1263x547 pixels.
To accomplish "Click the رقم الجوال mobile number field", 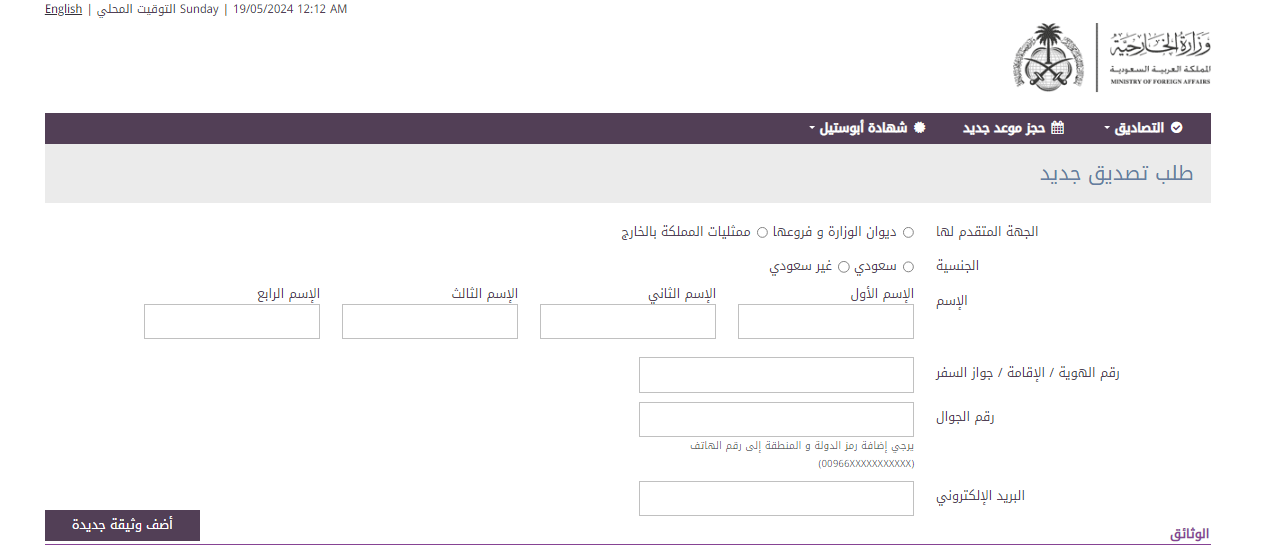I will coord(776,420).
